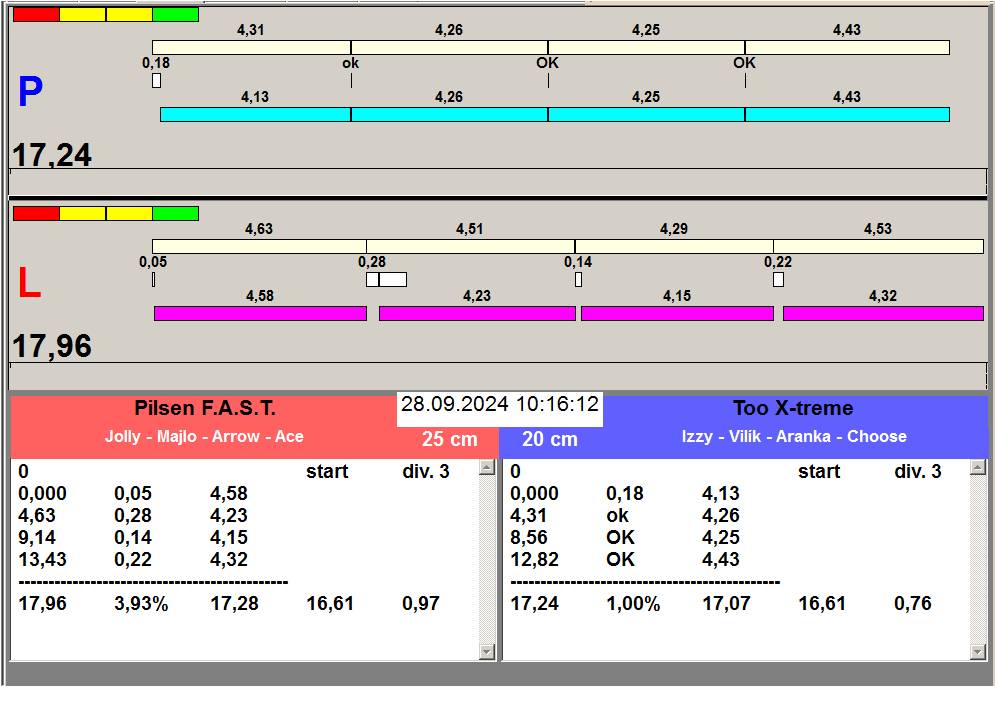
Task: Click the red start light in lane L
Action: tap(36, 213)
